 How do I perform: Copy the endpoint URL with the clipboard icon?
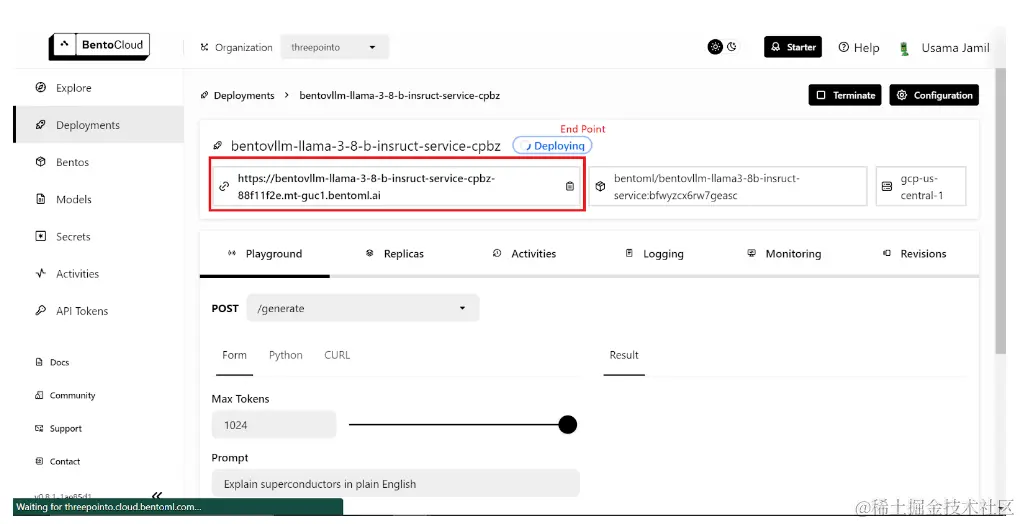tap(570, 186)
